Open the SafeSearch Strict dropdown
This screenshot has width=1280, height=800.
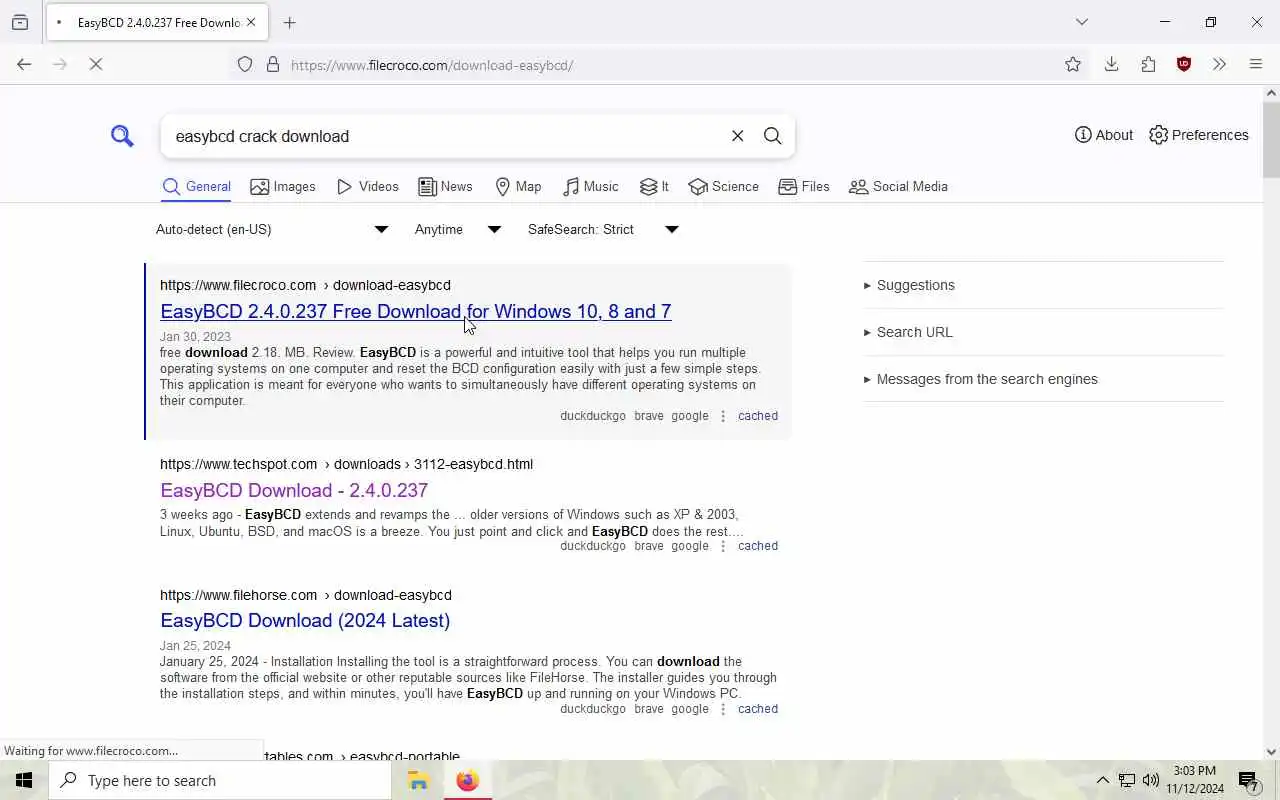(x=603, y=230)
